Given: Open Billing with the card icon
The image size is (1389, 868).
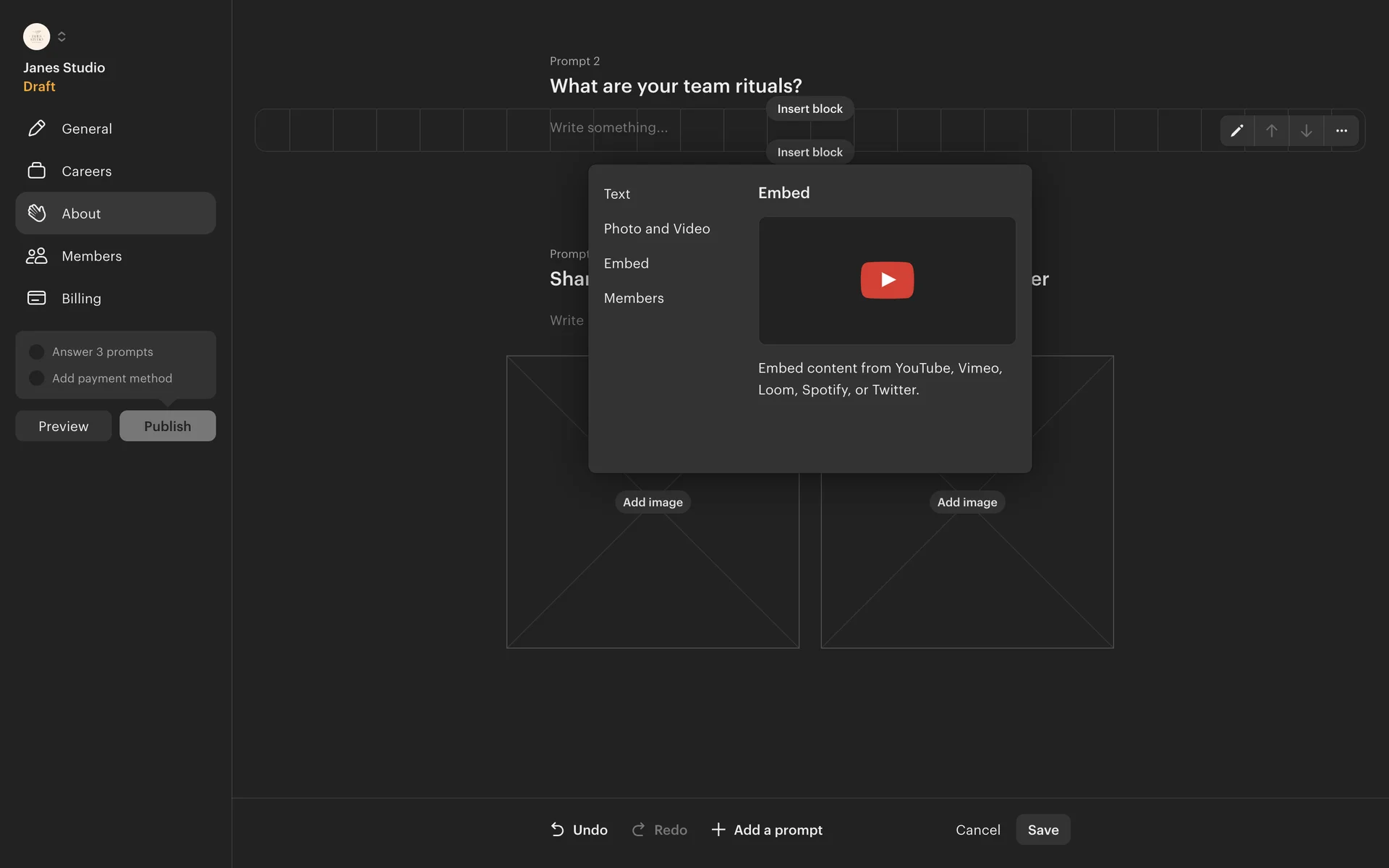Looking at the screenshot, I should [x=36, y=298].
